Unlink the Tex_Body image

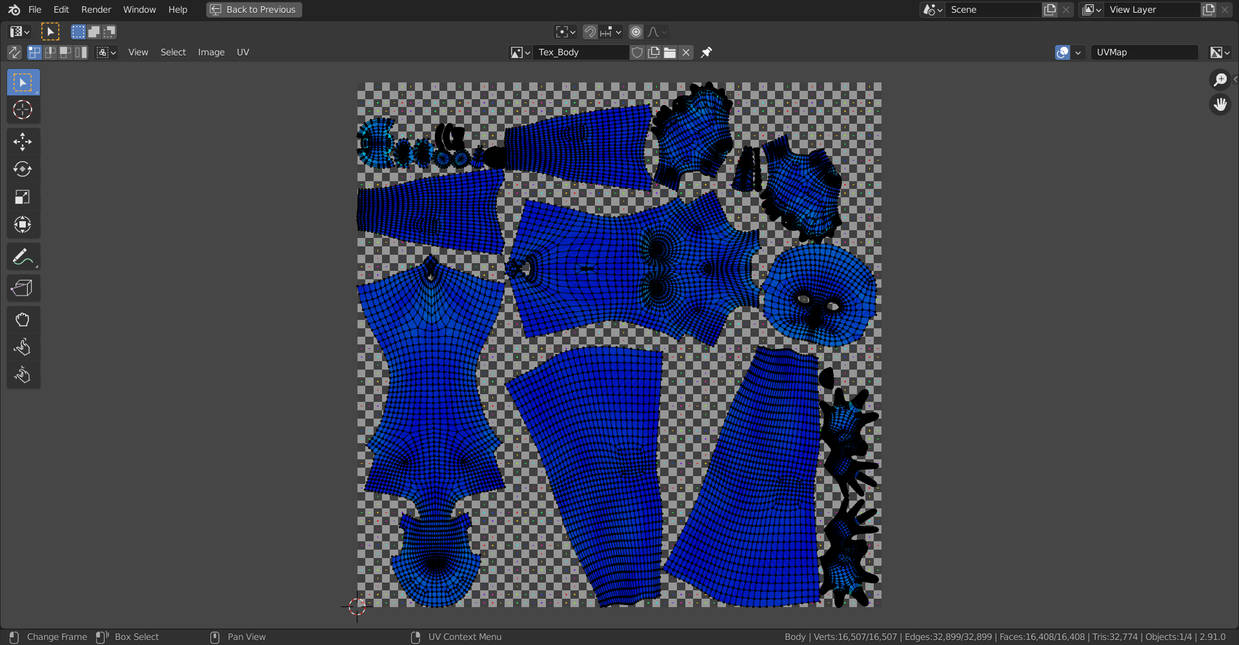point(686,52)
